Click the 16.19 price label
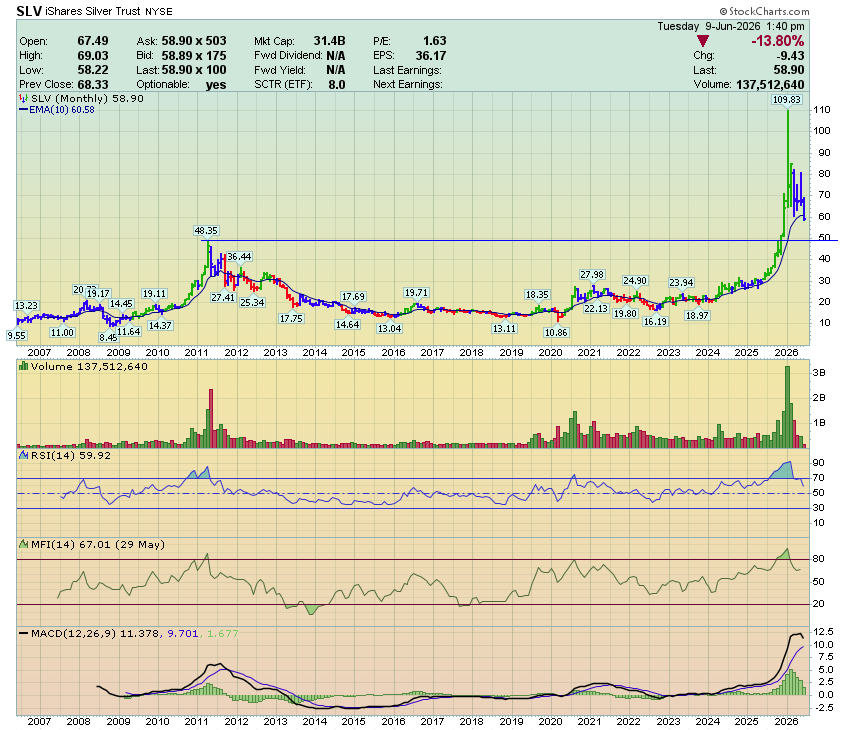Screen dimensions: 850x730 [x=655, y=322]
